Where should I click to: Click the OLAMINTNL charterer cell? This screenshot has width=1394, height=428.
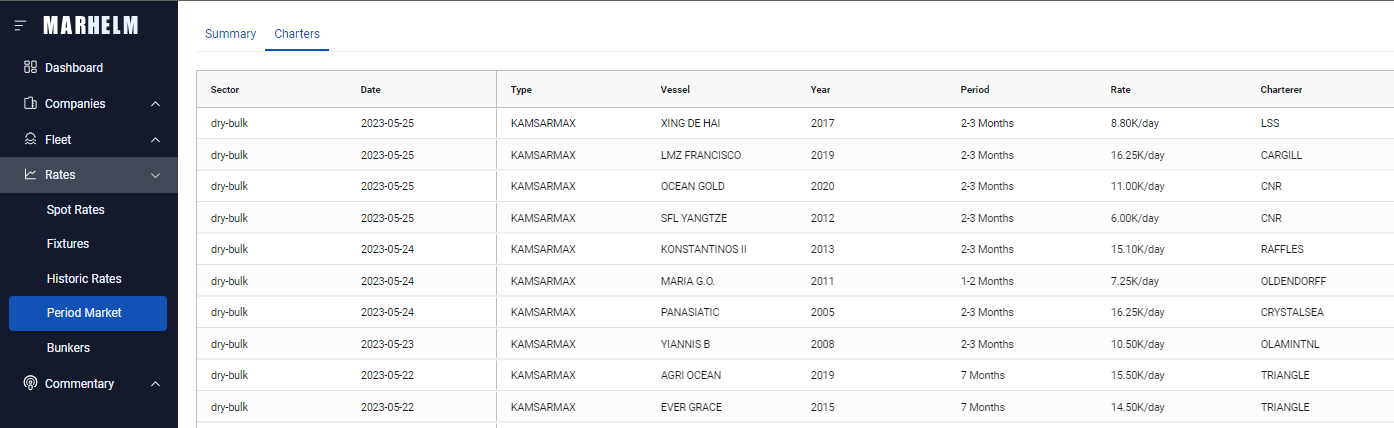click(x=1290, y=345)
